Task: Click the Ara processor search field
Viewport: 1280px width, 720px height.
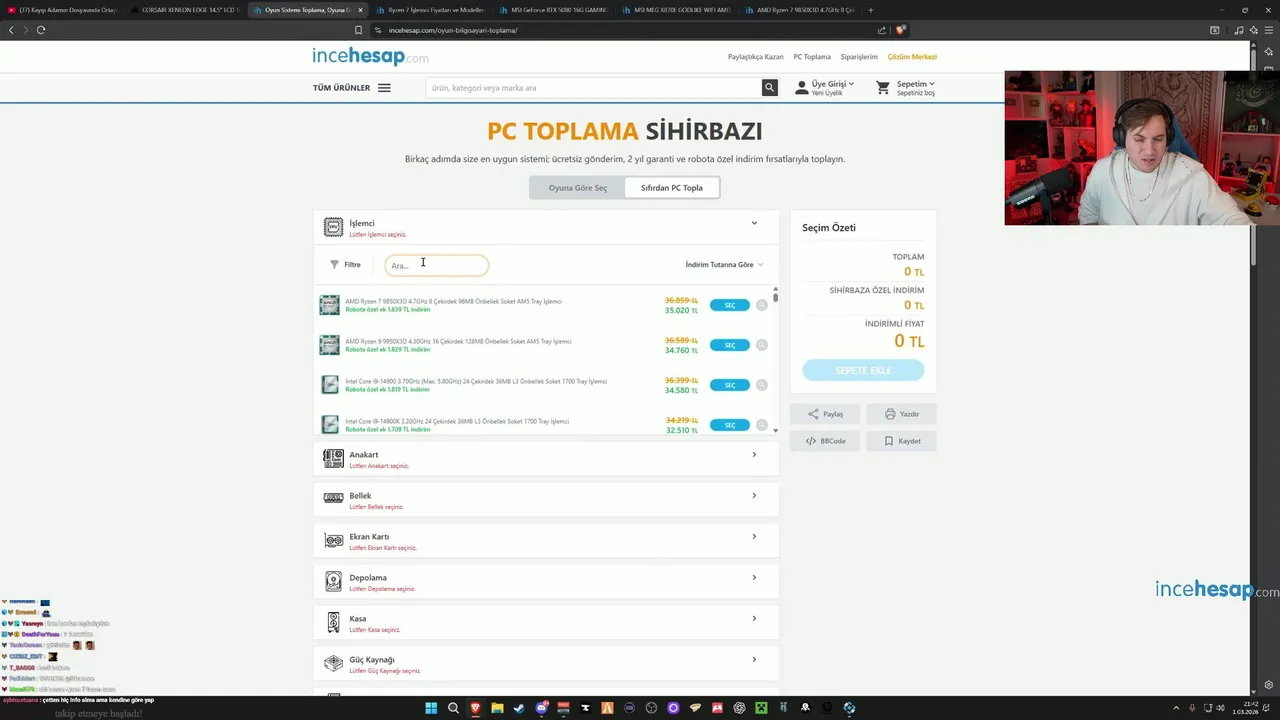Action: (437, 265)
